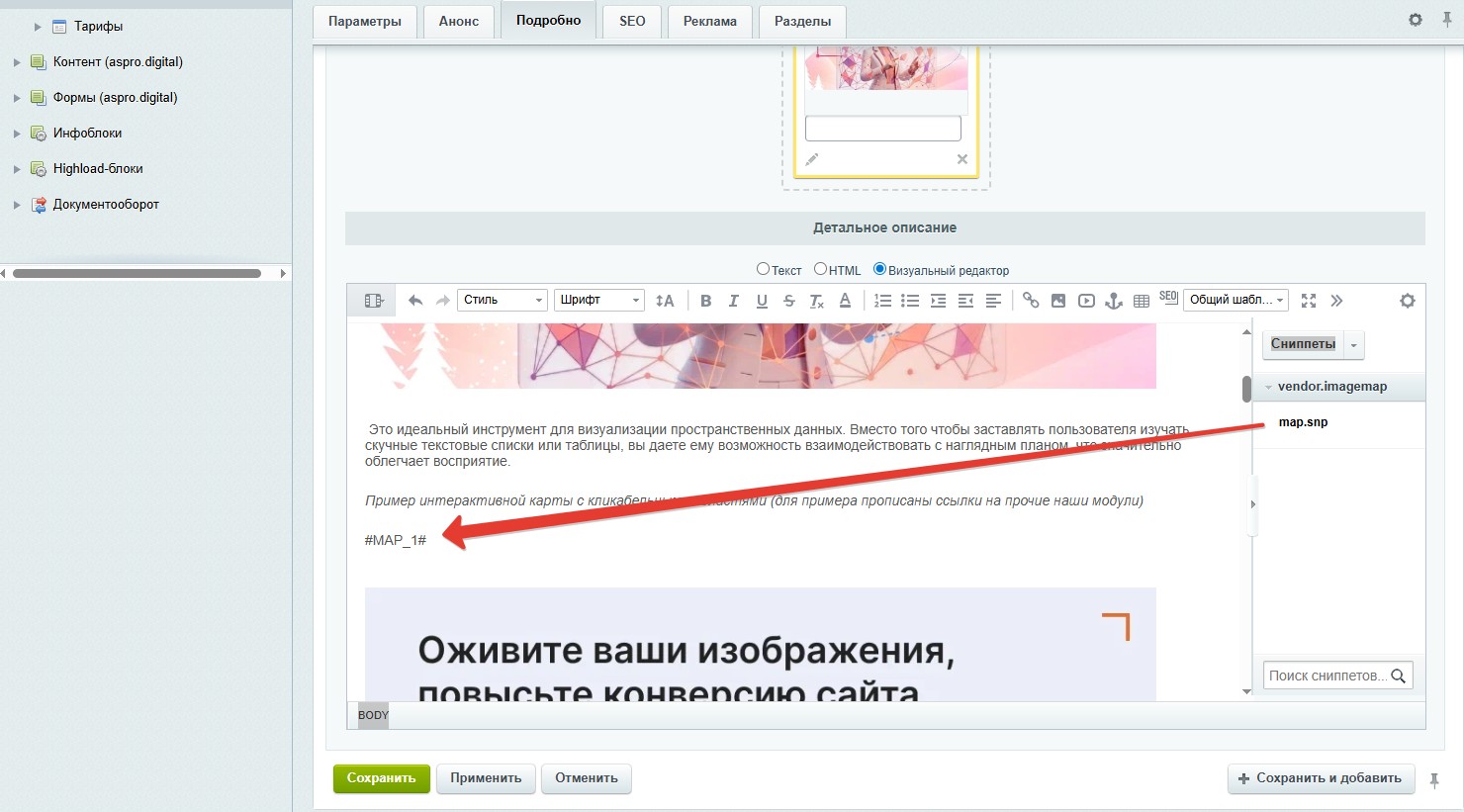Image resolution: width=1464 pixels, height=812 pixels.
Task: Open the SEO tool in the editor toolbar
Action: [1168, 297]
